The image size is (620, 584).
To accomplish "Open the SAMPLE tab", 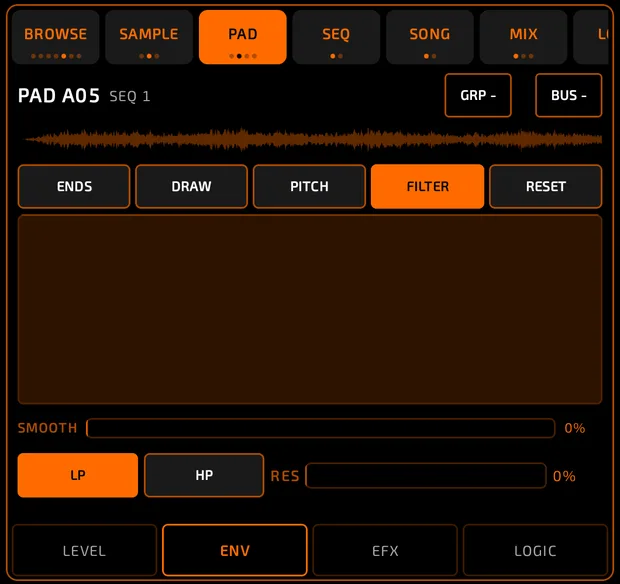I will pyautogui.click(x=149, y=37).
